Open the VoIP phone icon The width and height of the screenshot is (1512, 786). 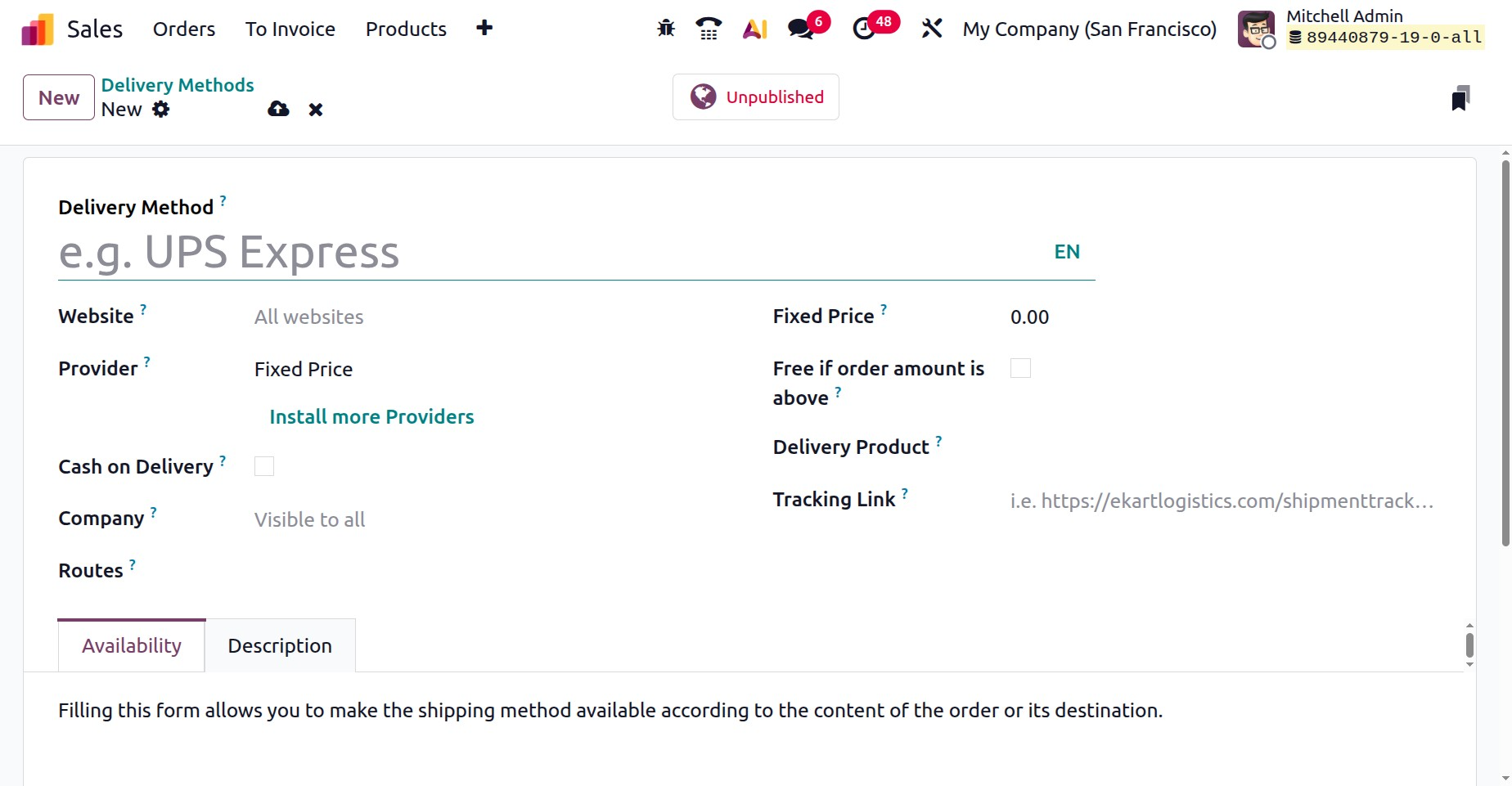click(x=709, y=29)
